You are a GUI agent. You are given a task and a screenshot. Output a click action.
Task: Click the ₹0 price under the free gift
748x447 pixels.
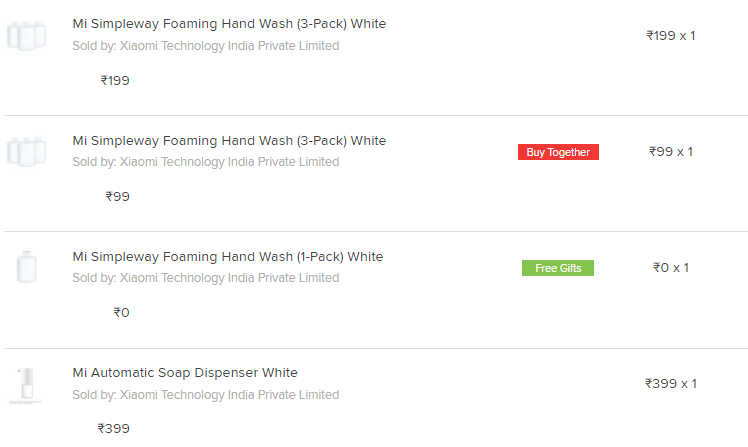tap(121, 312)
